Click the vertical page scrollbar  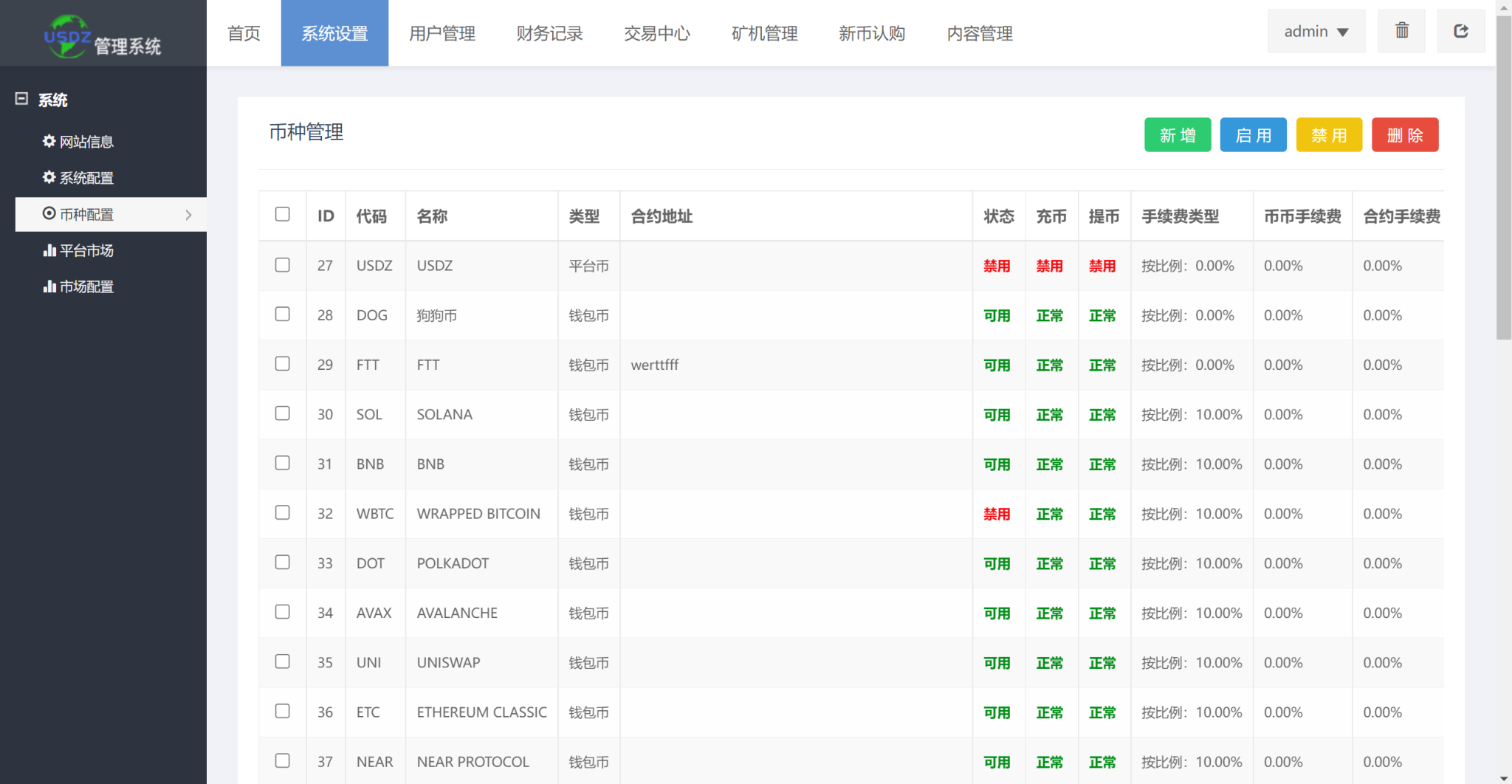1503,177
